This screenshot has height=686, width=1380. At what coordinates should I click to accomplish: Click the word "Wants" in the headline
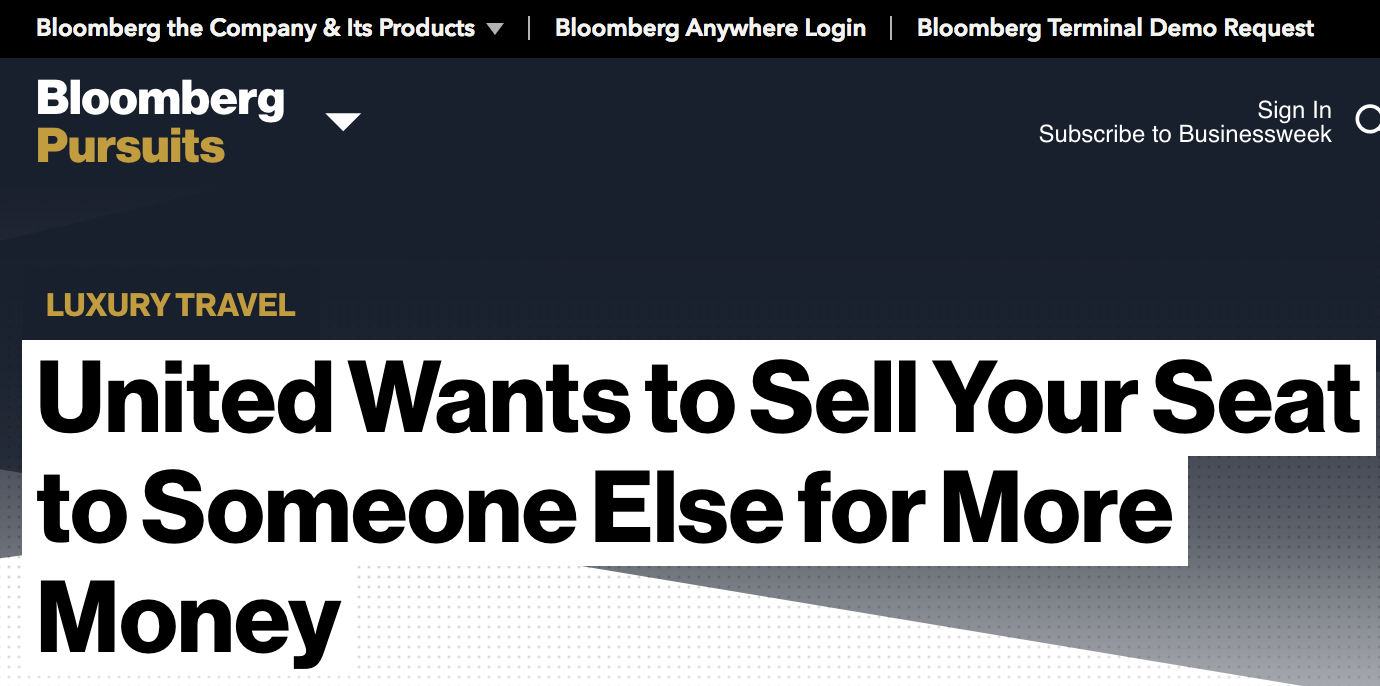pyautogui.click(x=492, y=399)
